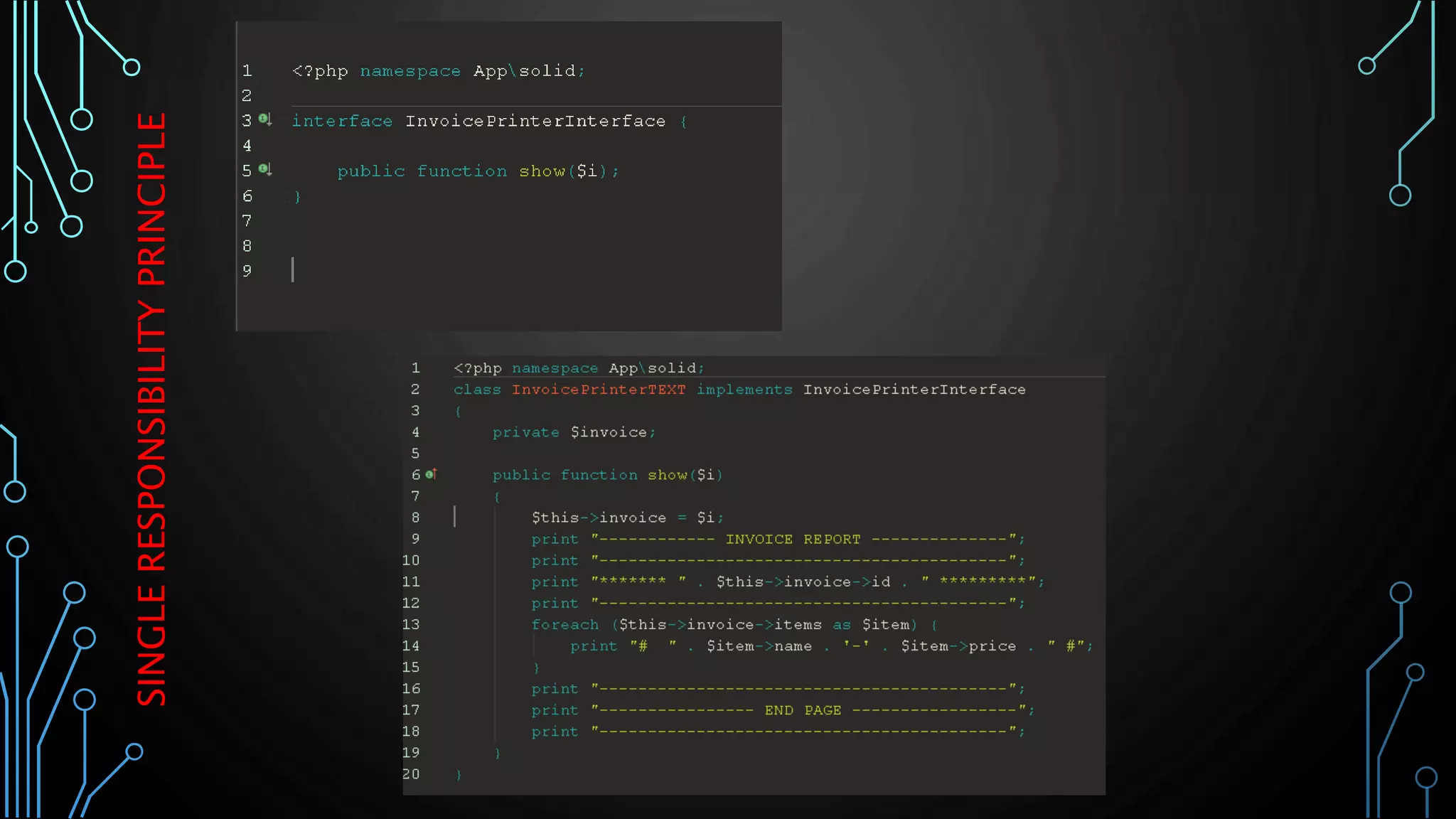Click the private $invoice declaration
This screenshot has width=1456, height=819.
pyautogui.click(x=574, y=432)
